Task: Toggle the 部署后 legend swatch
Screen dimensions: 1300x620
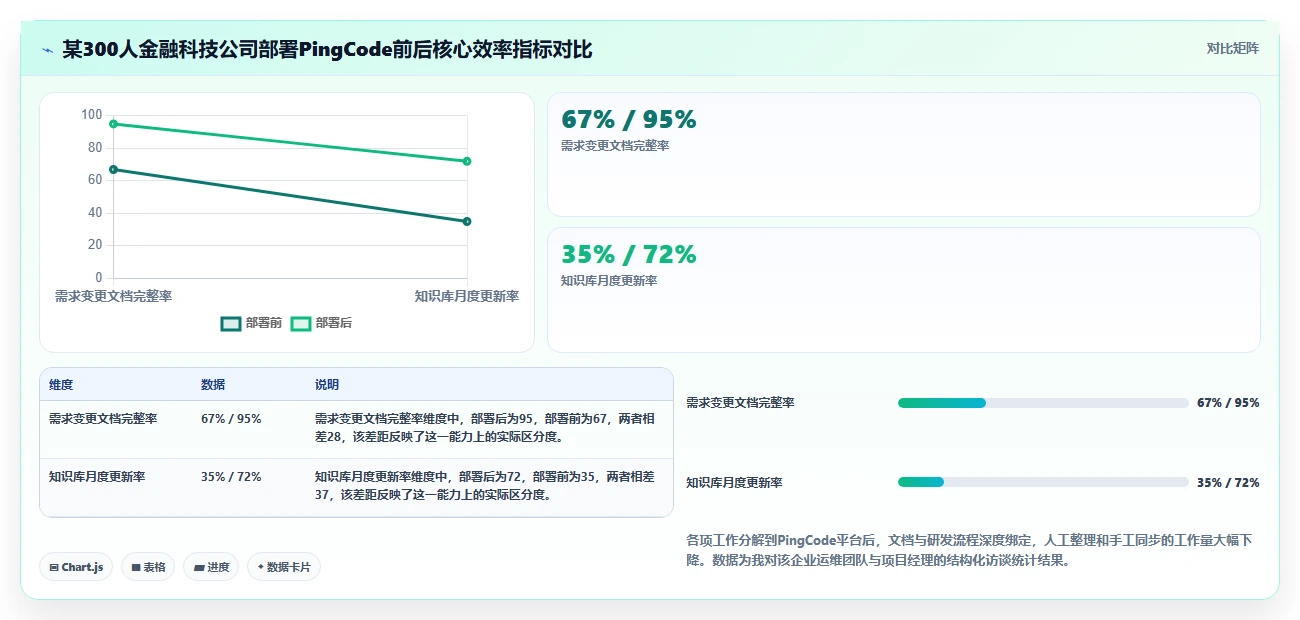Action: coord(301,323)
